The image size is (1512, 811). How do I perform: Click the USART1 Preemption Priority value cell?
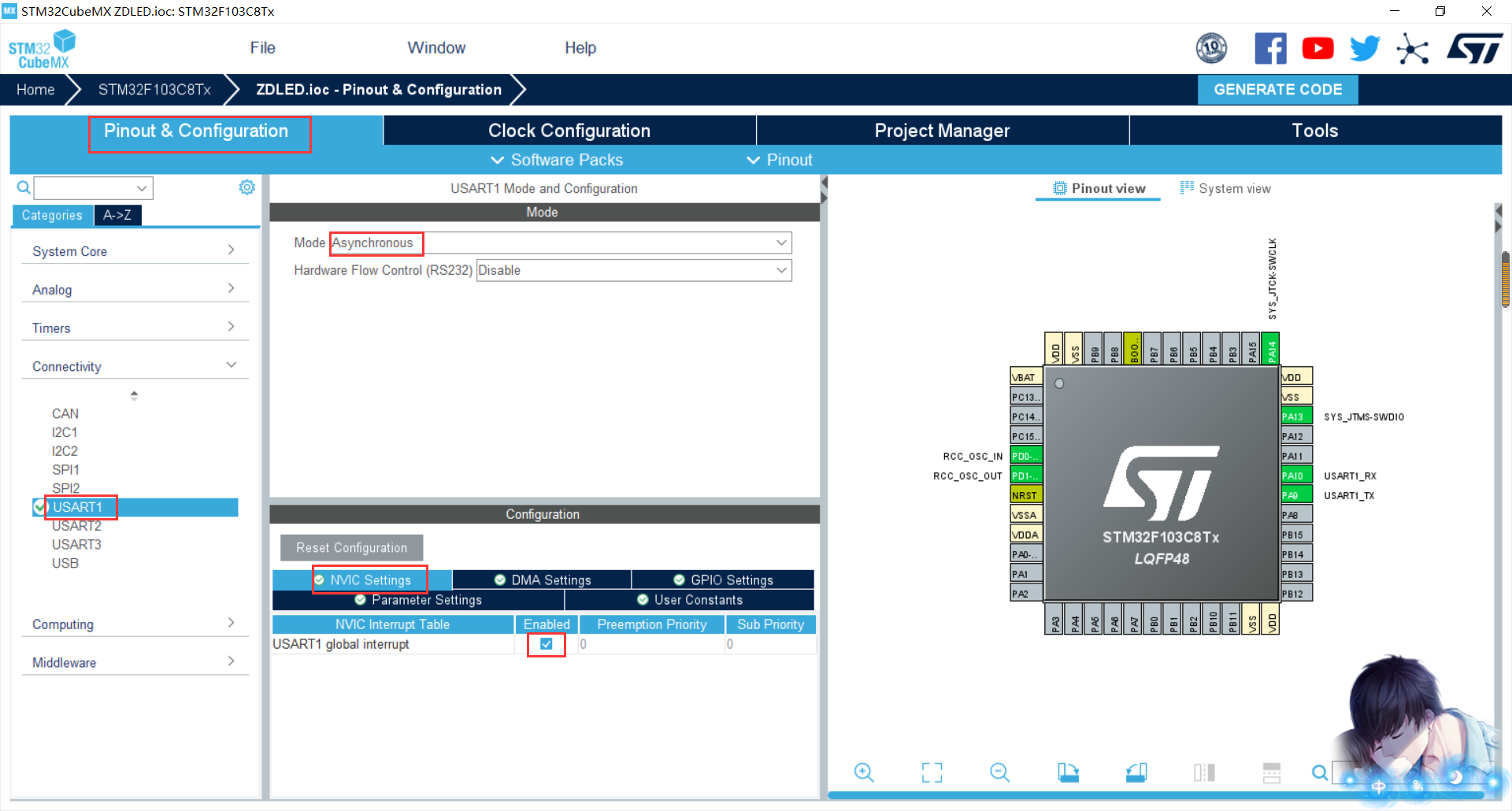point(652,644)
